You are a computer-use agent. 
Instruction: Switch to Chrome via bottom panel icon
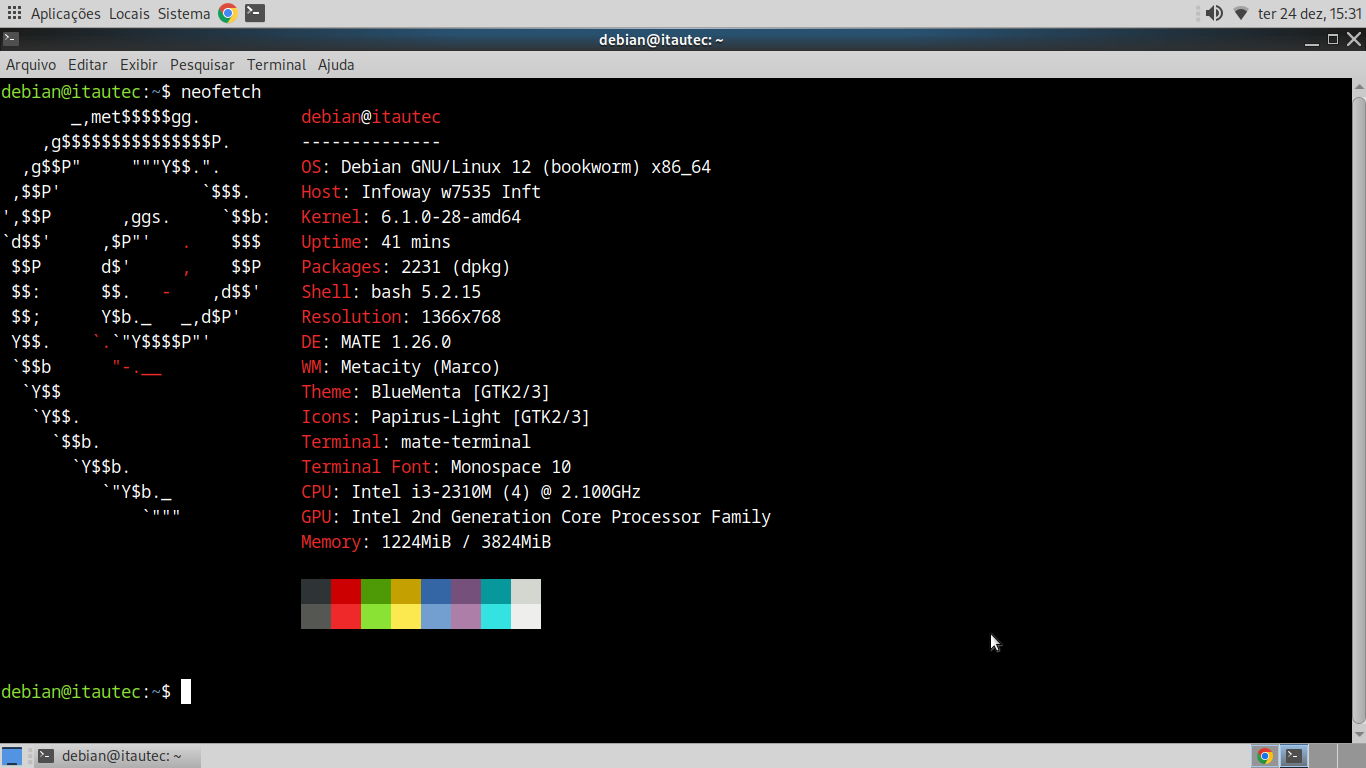(1265, 756)
